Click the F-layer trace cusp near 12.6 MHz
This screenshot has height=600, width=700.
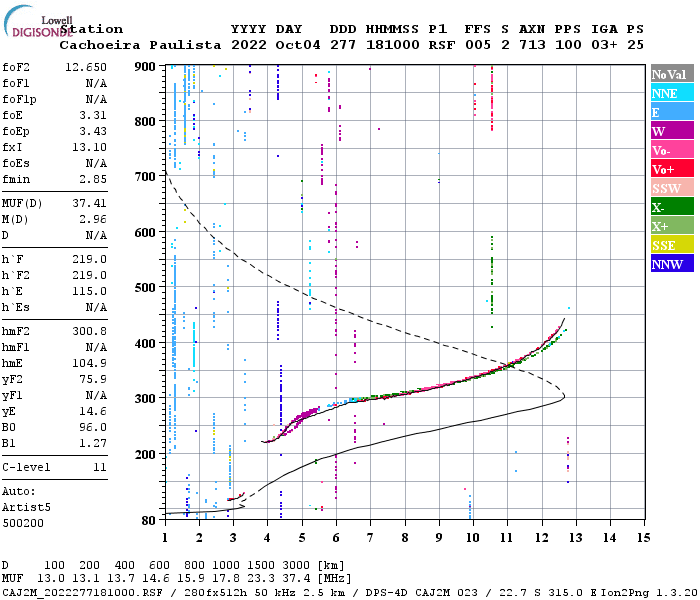(563, 321)
